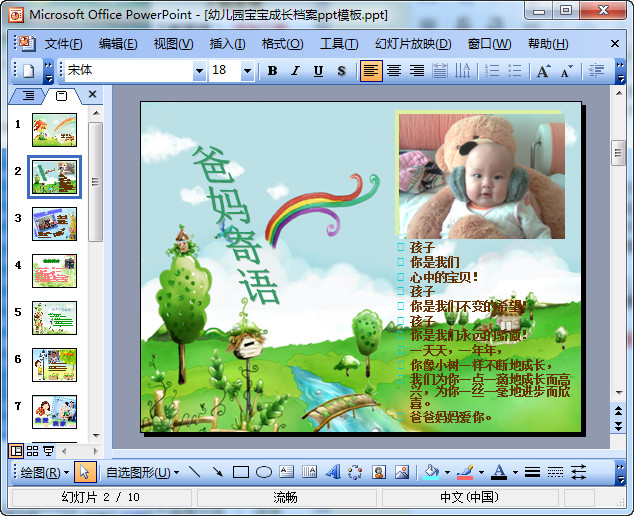Close the slides pane
634x516 pixels.
point(93,94)
